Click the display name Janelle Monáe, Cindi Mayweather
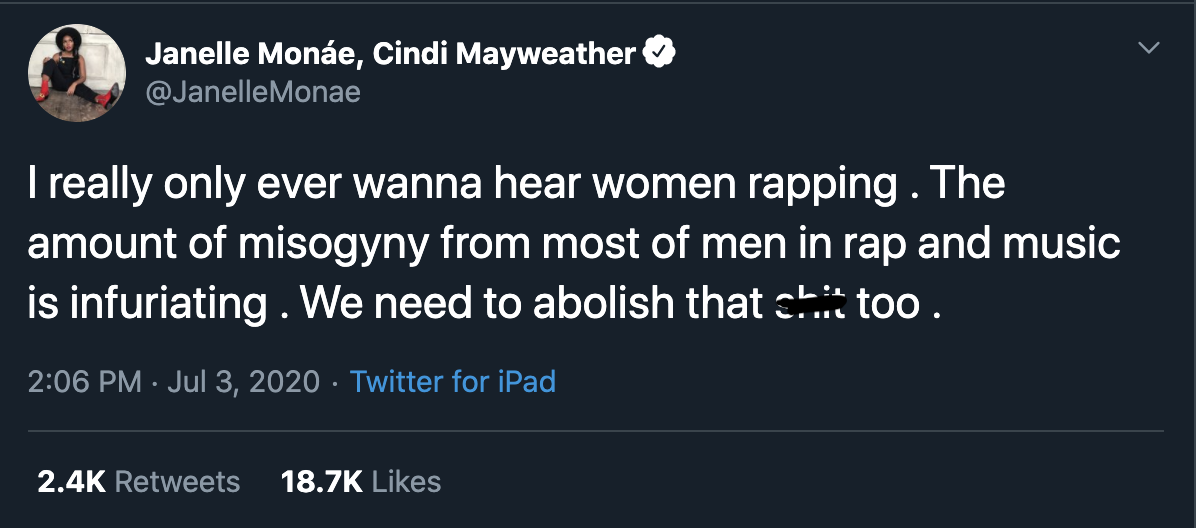This screenshot has height=528, width=1196. (x=390, y=54)
